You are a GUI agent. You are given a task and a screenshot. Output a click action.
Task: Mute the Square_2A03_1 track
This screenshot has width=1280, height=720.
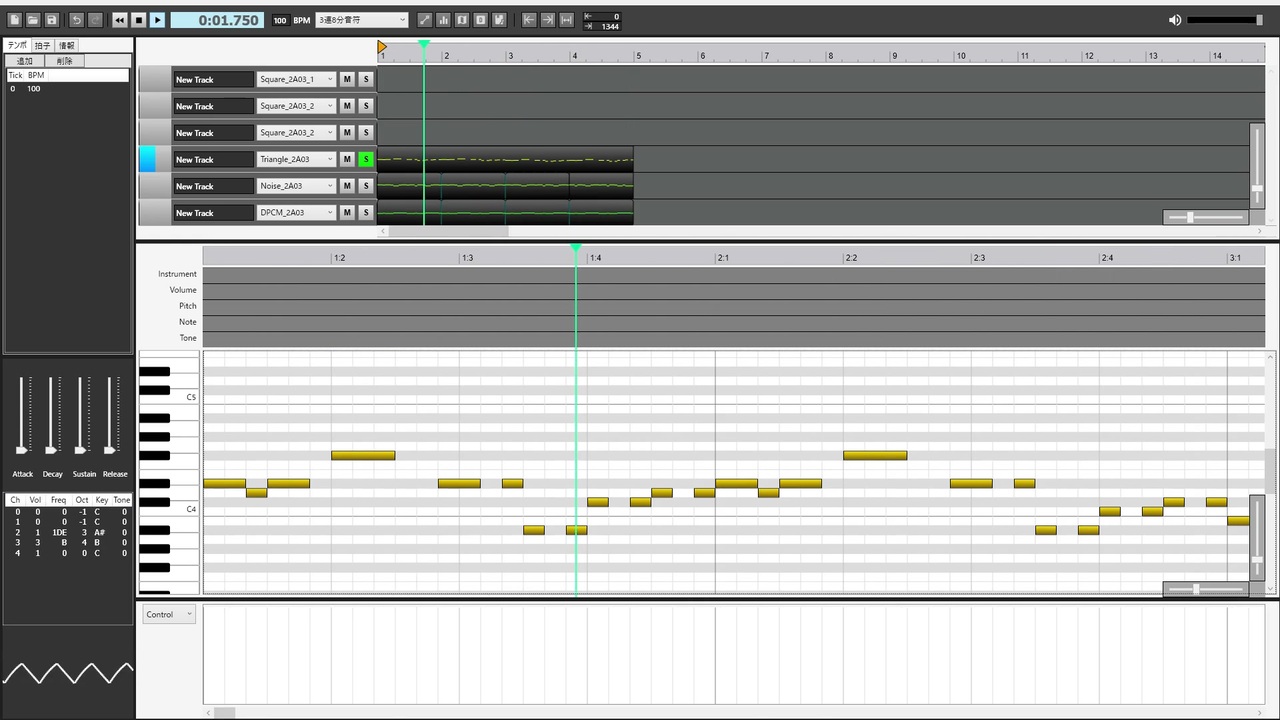(347, 79)
